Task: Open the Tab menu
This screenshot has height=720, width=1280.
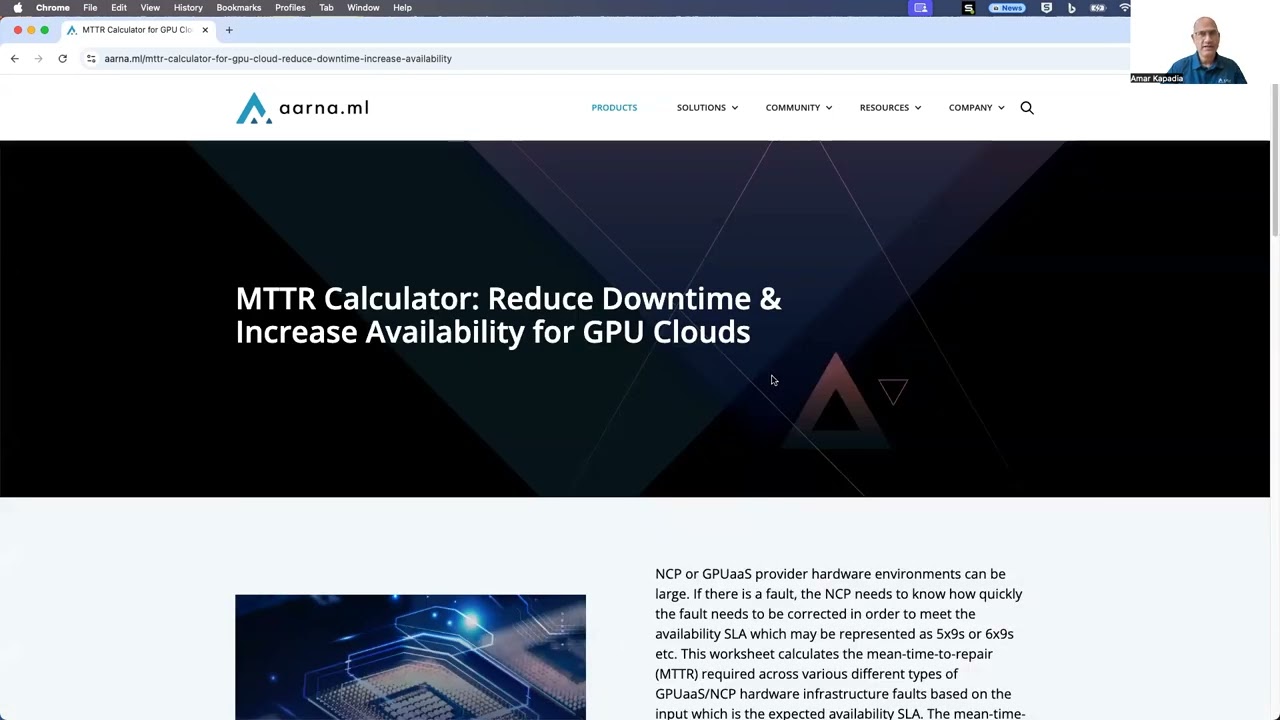Action: pos(326,7)
